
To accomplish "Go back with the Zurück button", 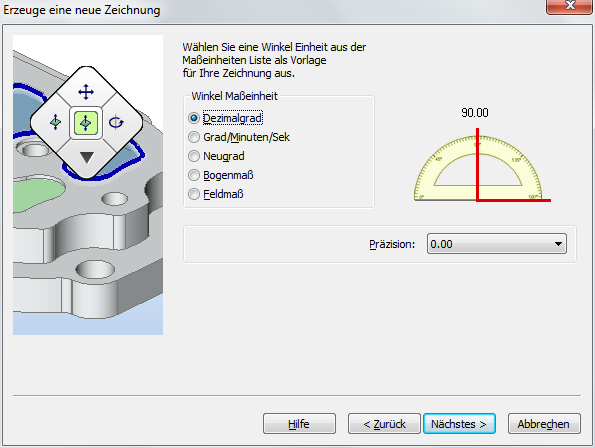I will [384, 423].
